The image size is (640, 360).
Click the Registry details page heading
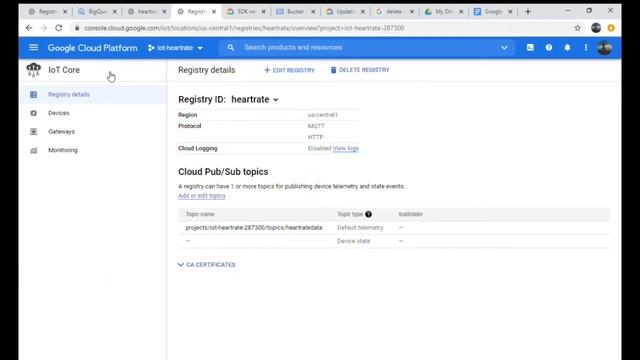click(207, 70)
